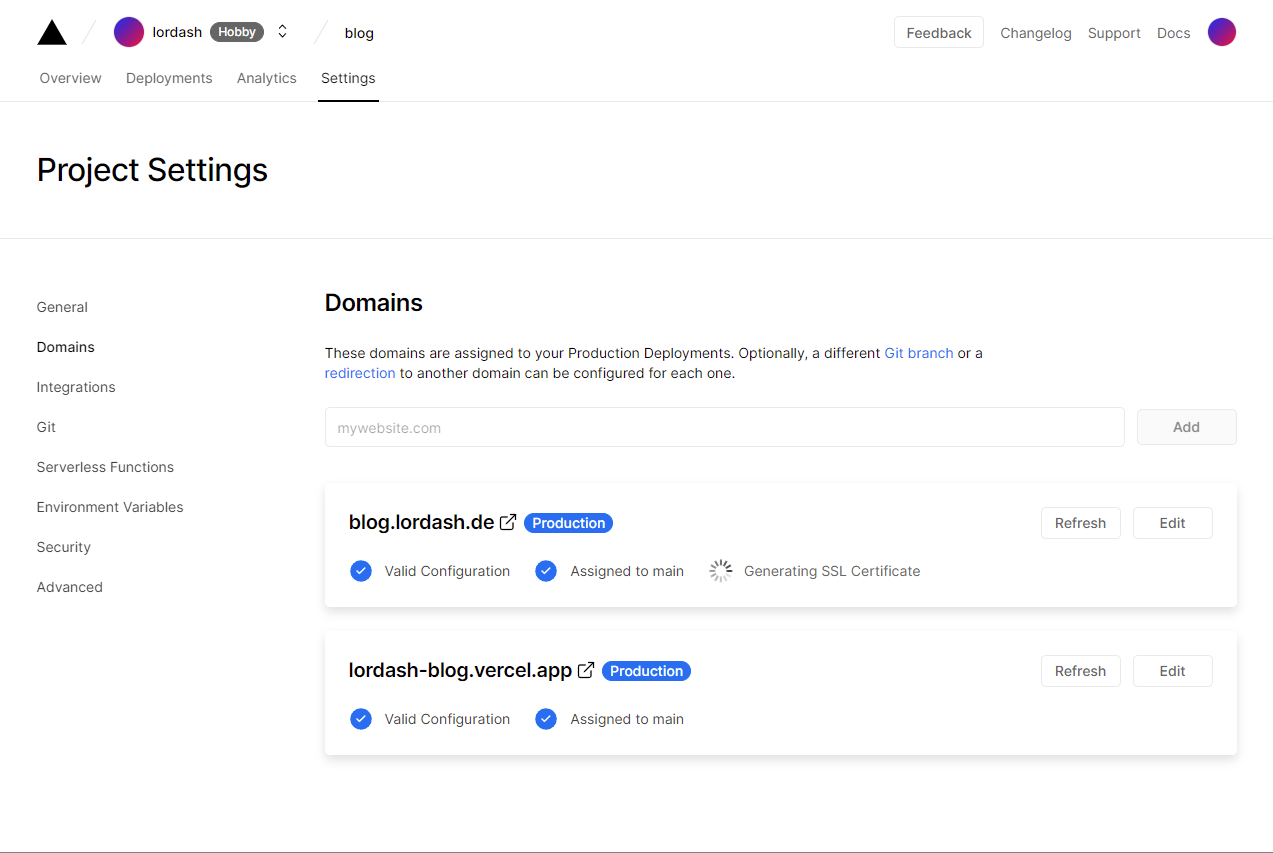
Task: Focus the mywebsite.com domain input
Action: pyautogui.click(x=725, y=427)
